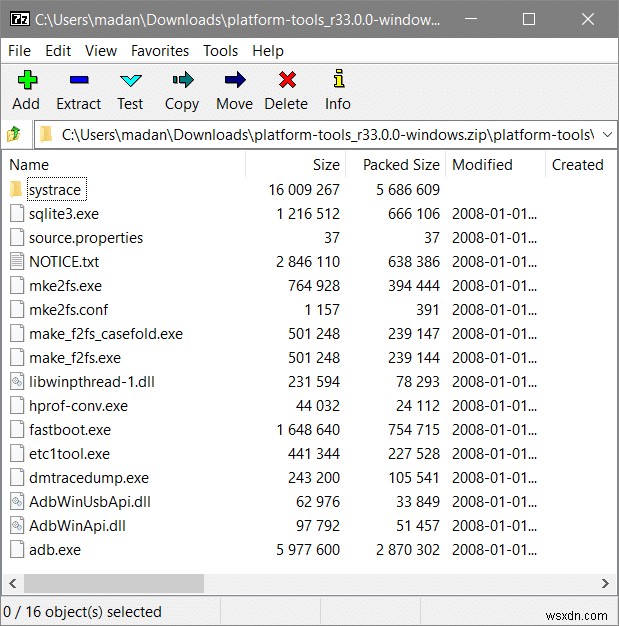Sort by the Modified column header
This screenshot has width=619, height=626.
pyautogui.click(x=495, y=164)
